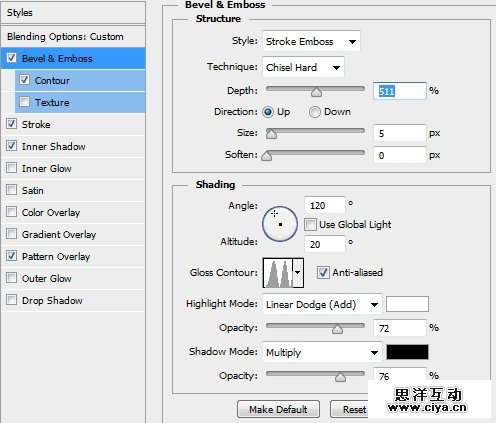
Task: Select the Pattern Overlay style entry
Action: tap(73, 256)
